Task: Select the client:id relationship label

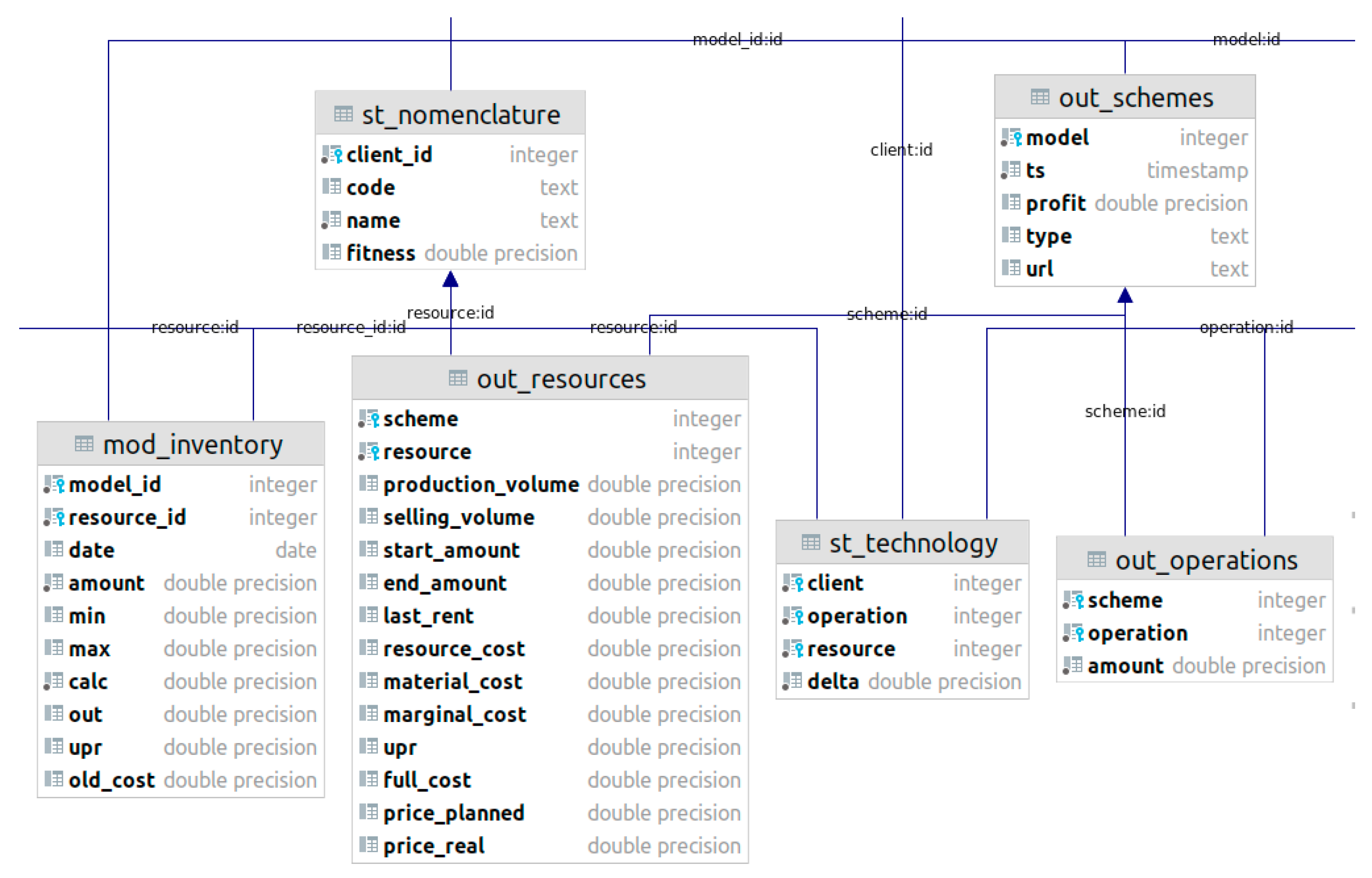Action: [x=901, y=149]
